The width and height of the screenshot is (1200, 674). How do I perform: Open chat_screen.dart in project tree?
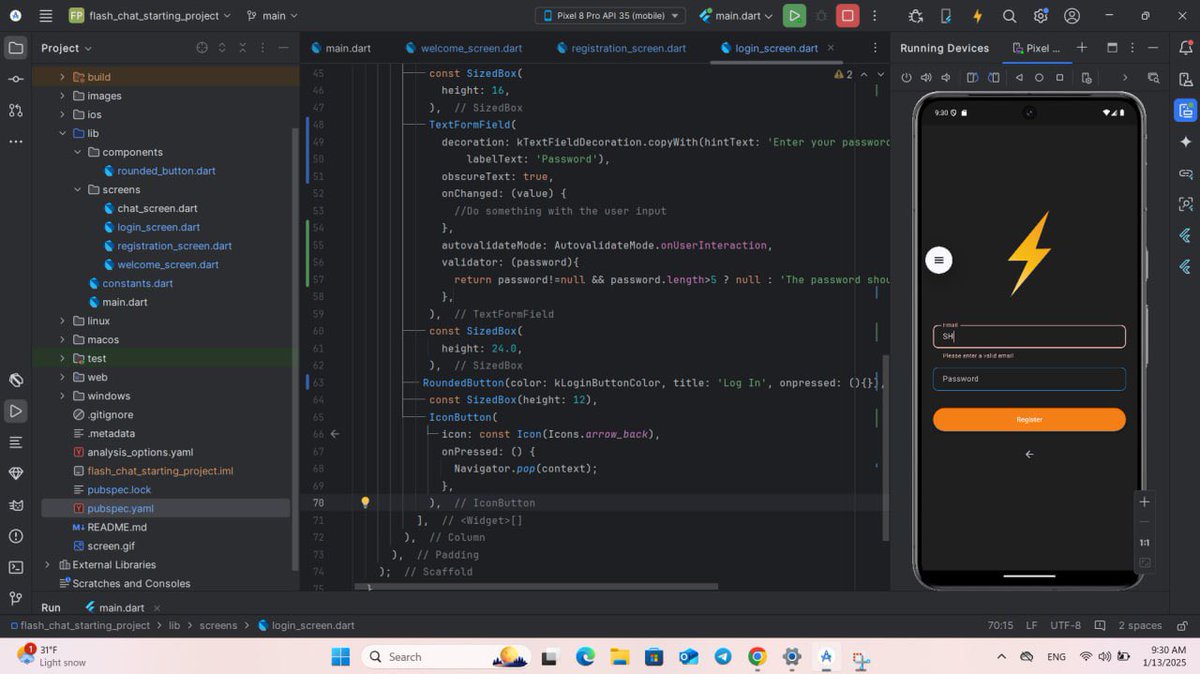[150, 208]
